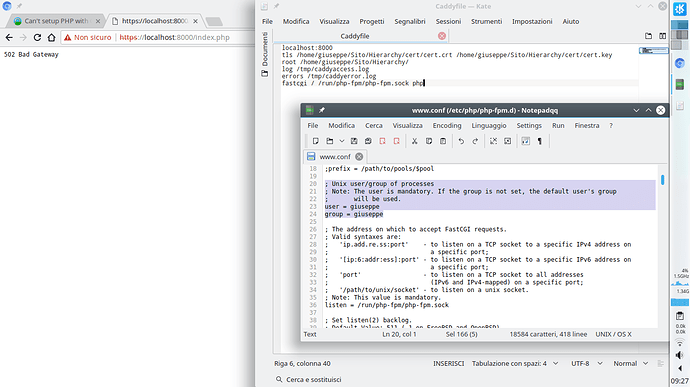Open Cerca e sostituisci search panel
This screenshot has width=690, height=387.
(x=308, y=379)
